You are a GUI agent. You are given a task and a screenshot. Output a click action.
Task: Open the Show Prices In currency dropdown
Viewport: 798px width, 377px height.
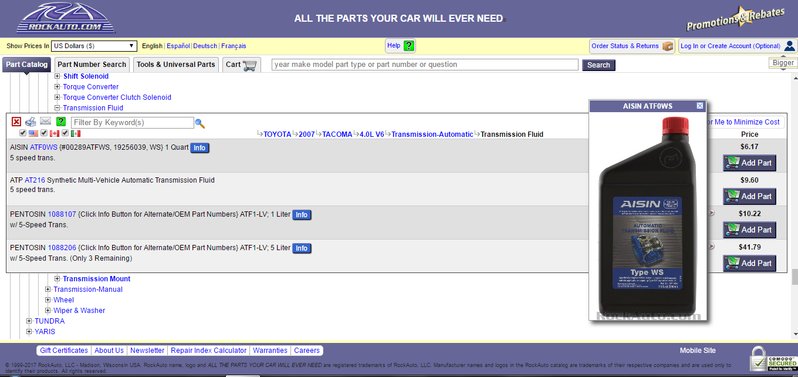pyautogui.click(x=94, y=46)
